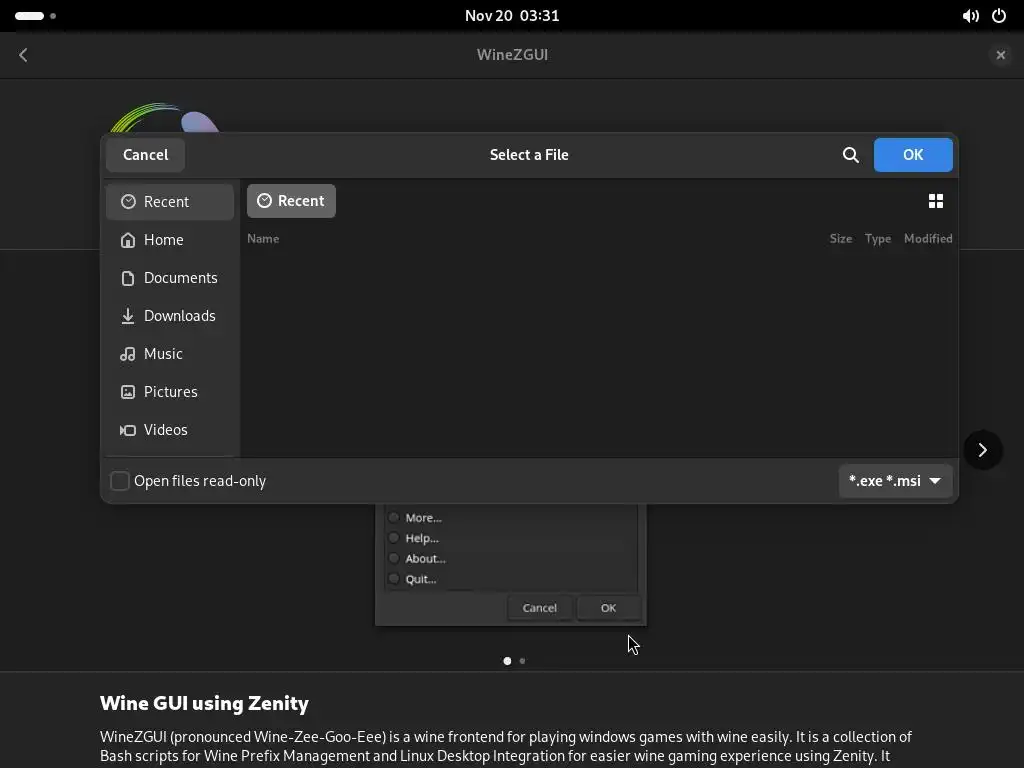The height and width of the screenshot is (768, 1024).
Task: Click Cancel in the WineZGUI screenshot
Action: [539, 607]
